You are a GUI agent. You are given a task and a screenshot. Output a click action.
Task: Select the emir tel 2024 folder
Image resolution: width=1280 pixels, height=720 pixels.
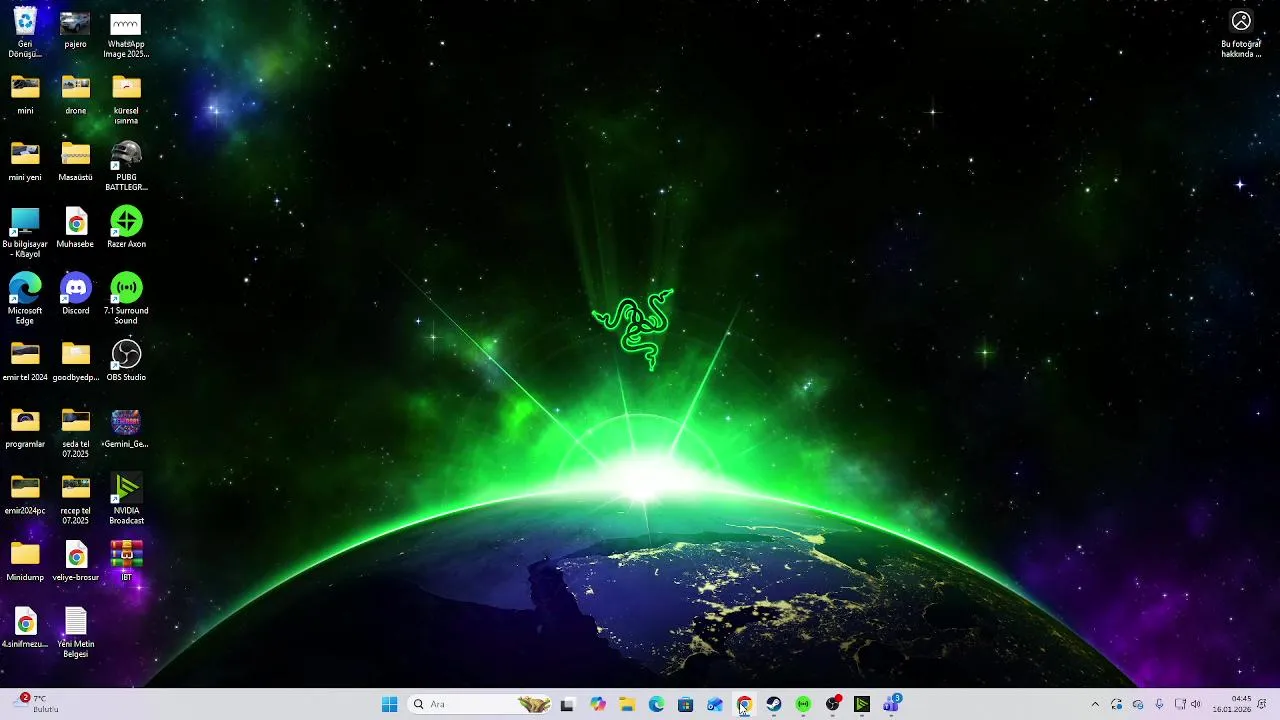[x=25, y=362]
